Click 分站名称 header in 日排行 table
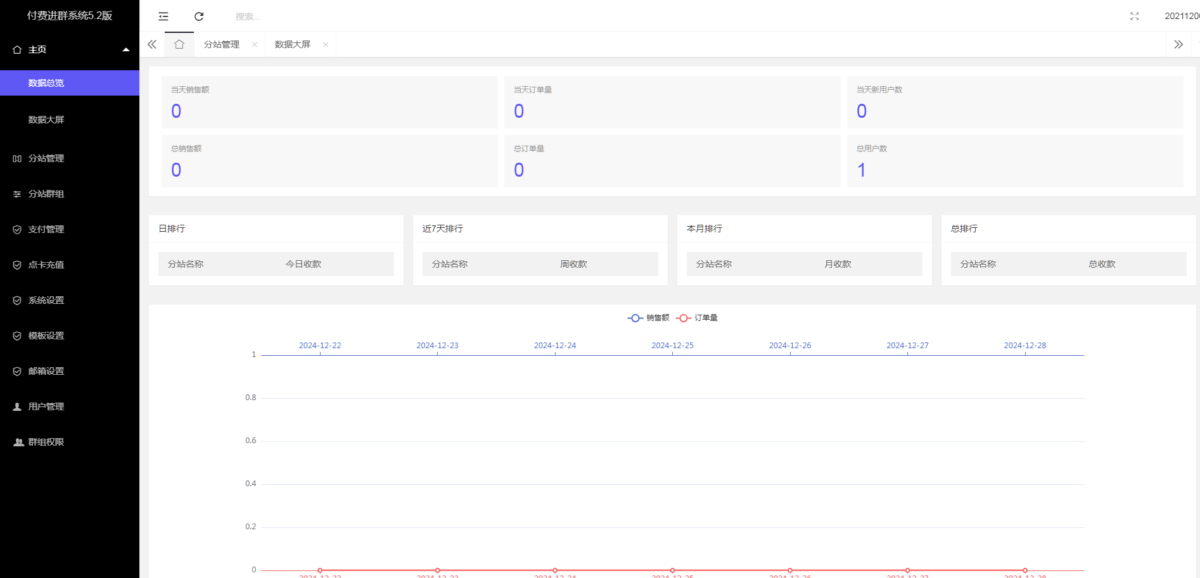 pyautogui.click(x=185, y=264)
